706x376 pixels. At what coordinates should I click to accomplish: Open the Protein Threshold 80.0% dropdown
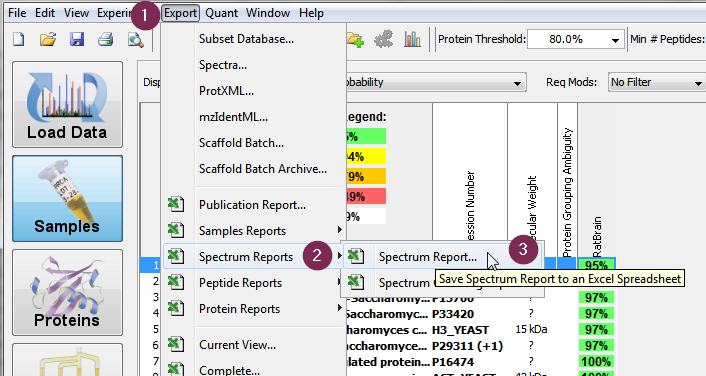point(576,39)
